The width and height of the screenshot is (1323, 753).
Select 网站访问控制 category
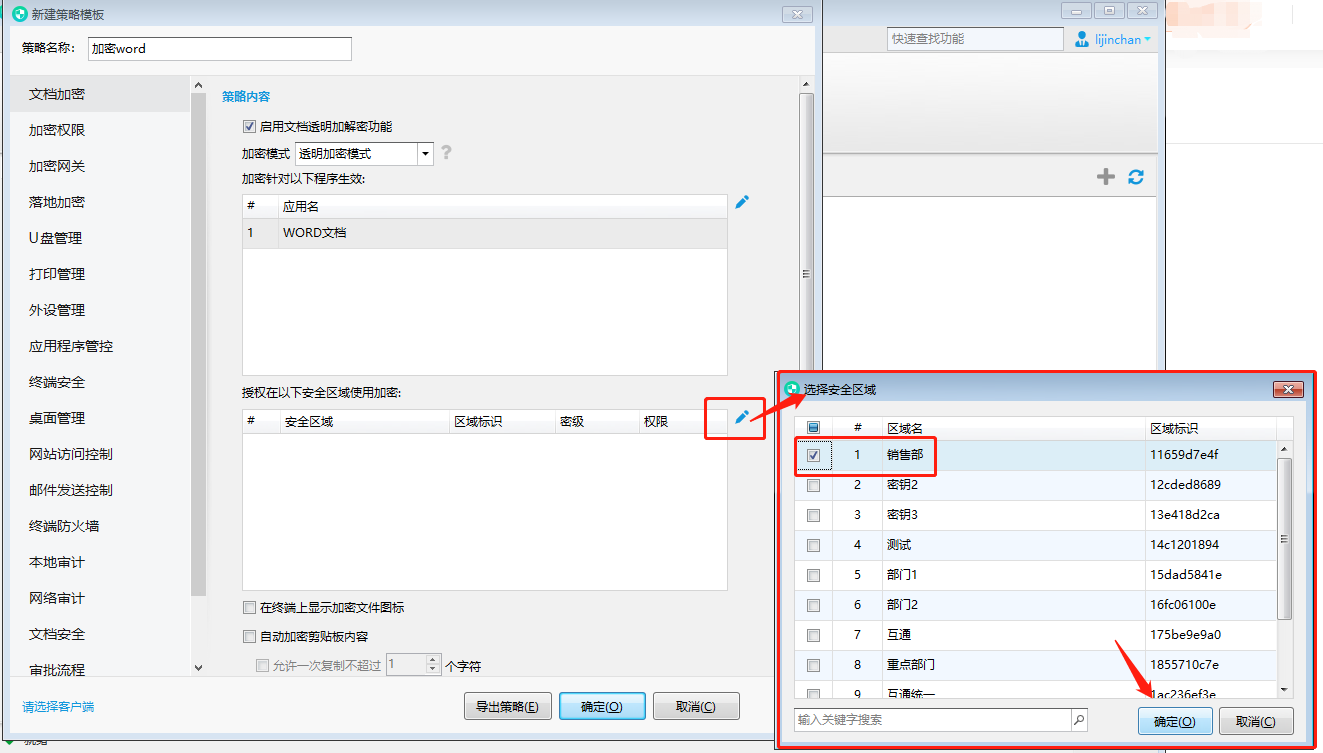pos(100,454)
